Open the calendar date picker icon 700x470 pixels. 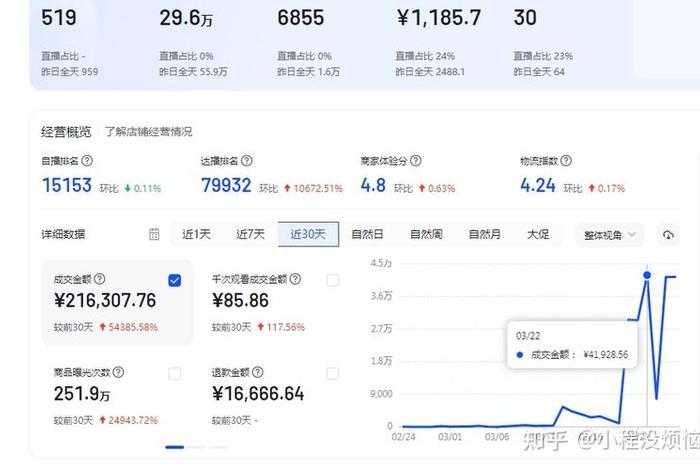[x=154, y=234]
